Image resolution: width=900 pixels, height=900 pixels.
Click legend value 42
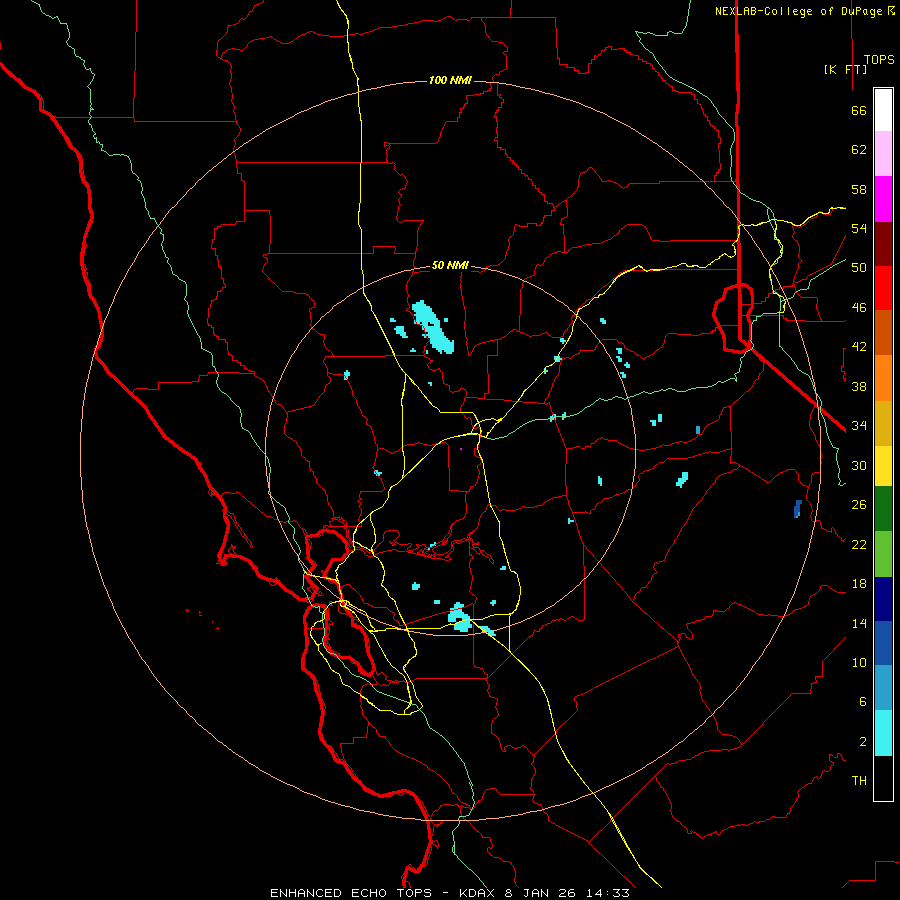click(x=859, y=347)
